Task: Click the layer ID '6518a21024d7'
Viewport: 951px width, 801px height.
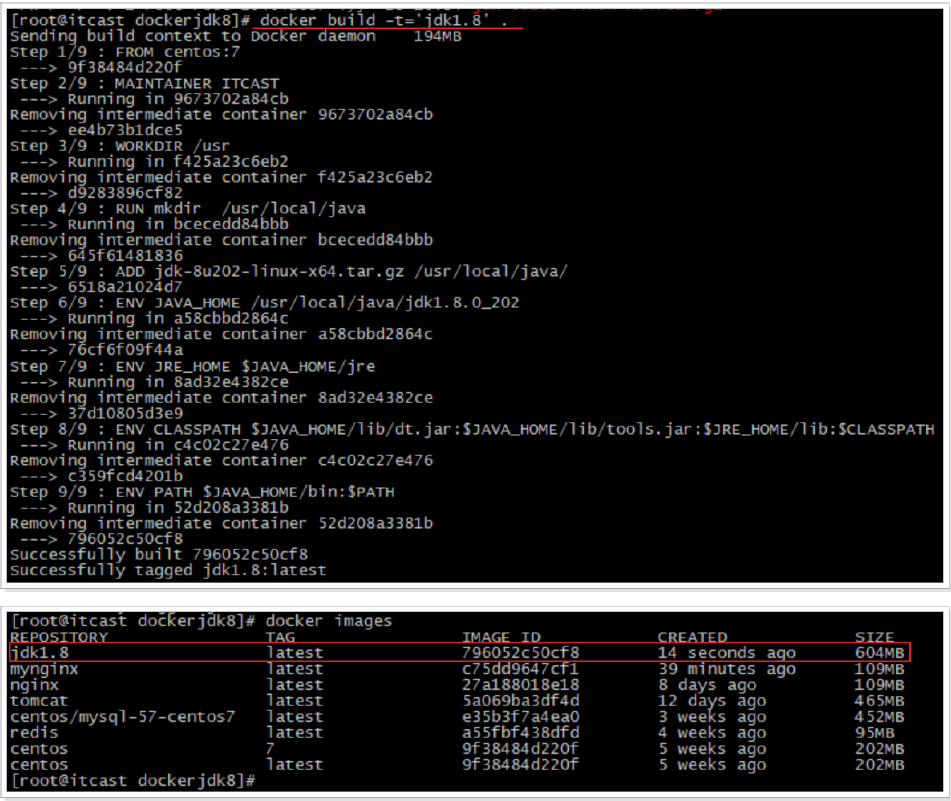Action: [x=125, y=287]
